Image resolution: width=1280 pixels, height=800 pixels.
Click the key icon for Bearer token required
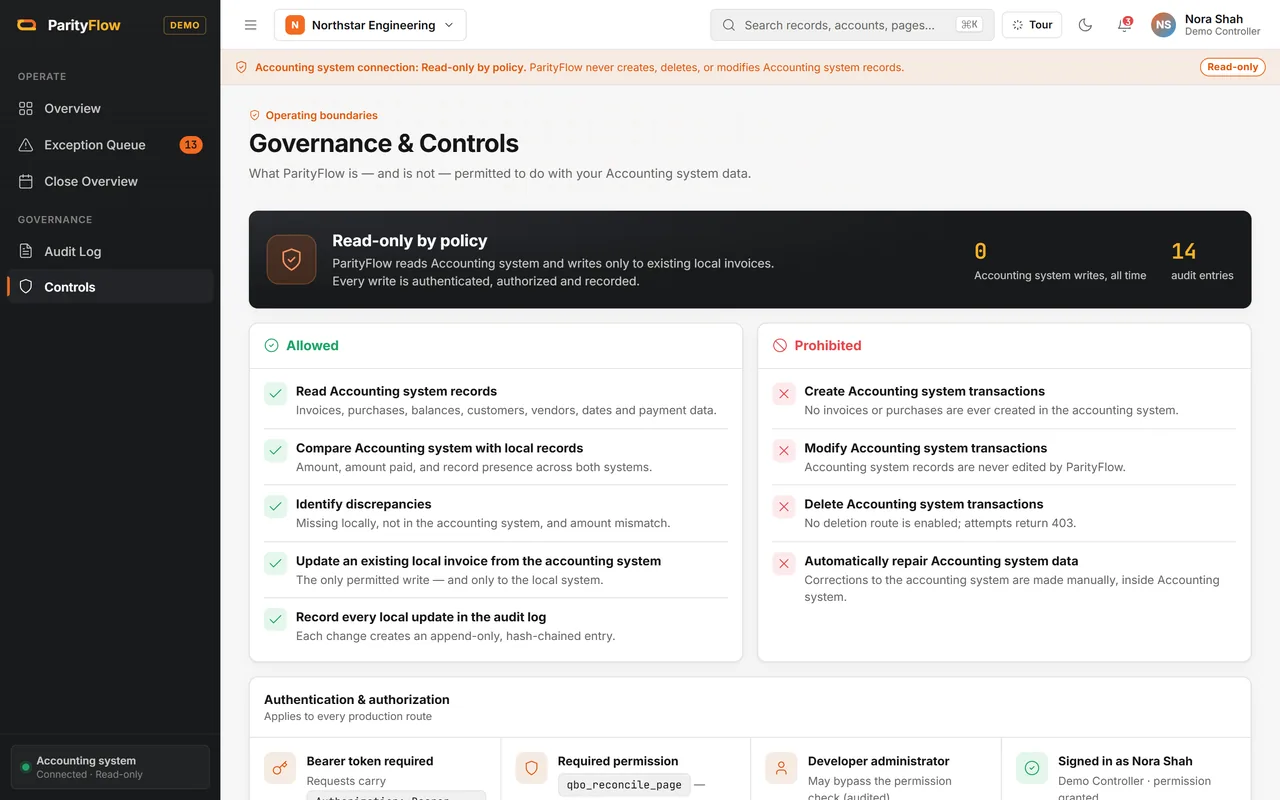pyautogui.click(x=280, y=768)
